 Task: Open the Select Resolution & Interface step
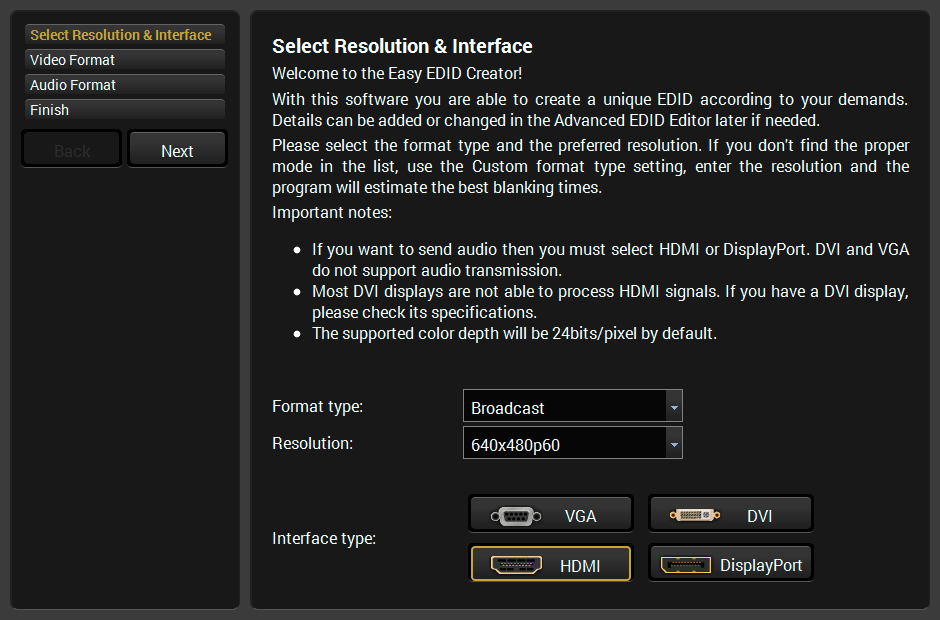pos(124,35)
